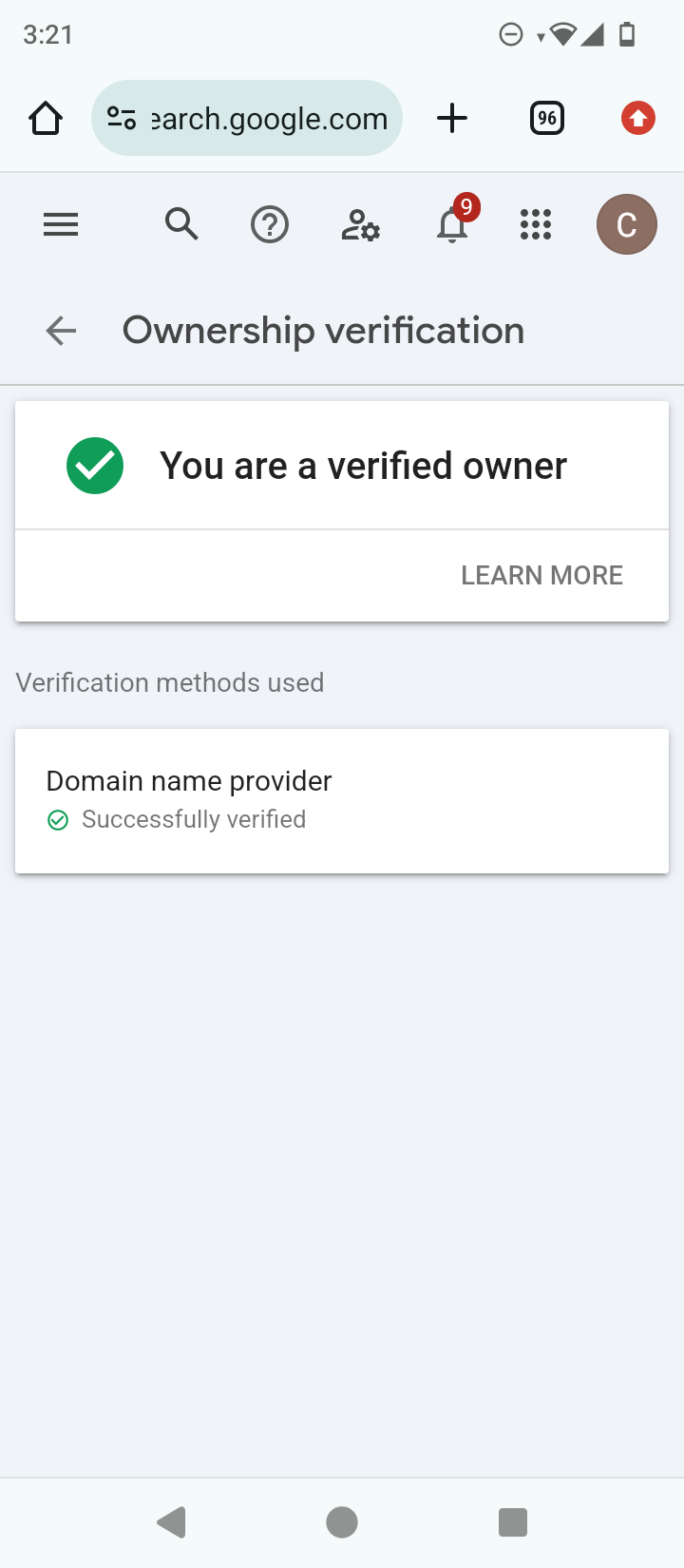
Task: Expand the Domain name provider card
Action: tap(342, 800)
